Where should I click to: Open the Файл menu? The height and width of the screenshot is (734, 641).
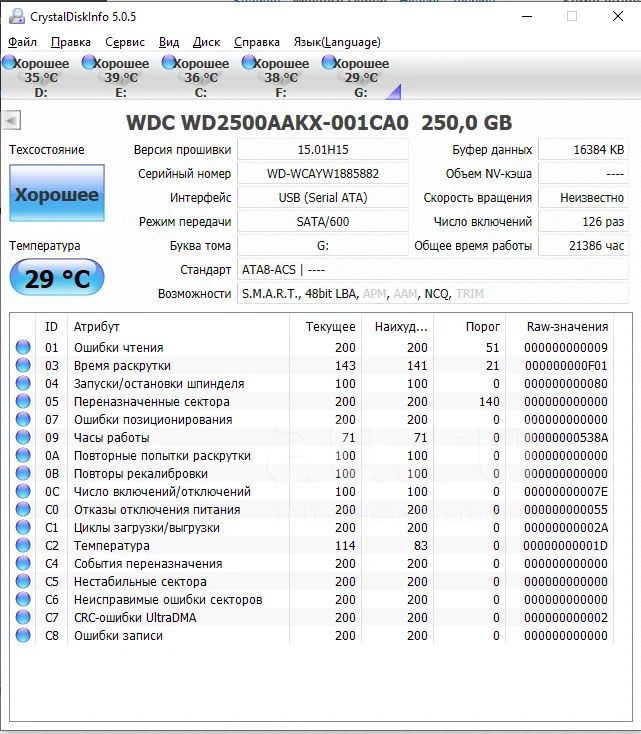point(22,42)
